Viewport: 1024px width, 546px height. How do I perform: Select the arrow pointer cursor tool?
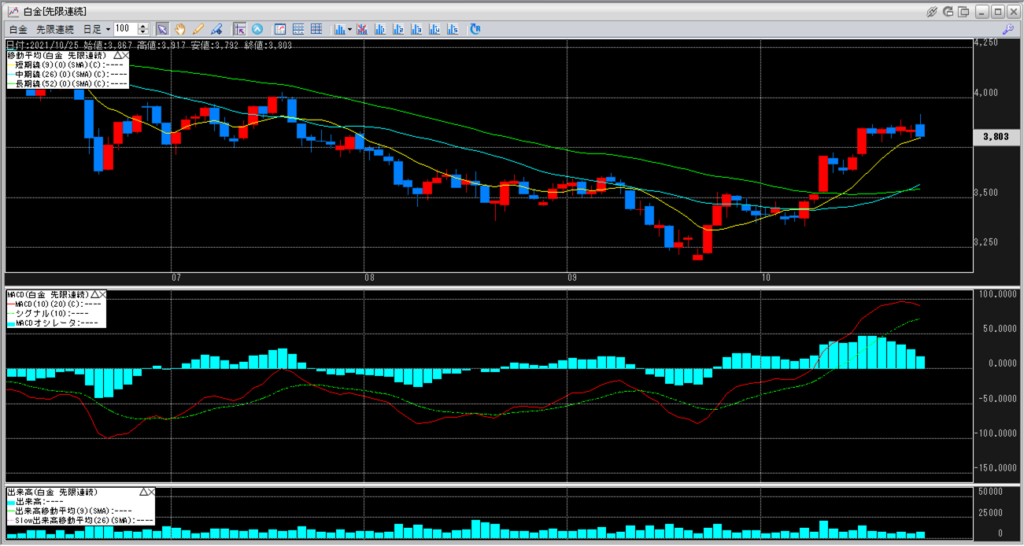click(162, 29)
